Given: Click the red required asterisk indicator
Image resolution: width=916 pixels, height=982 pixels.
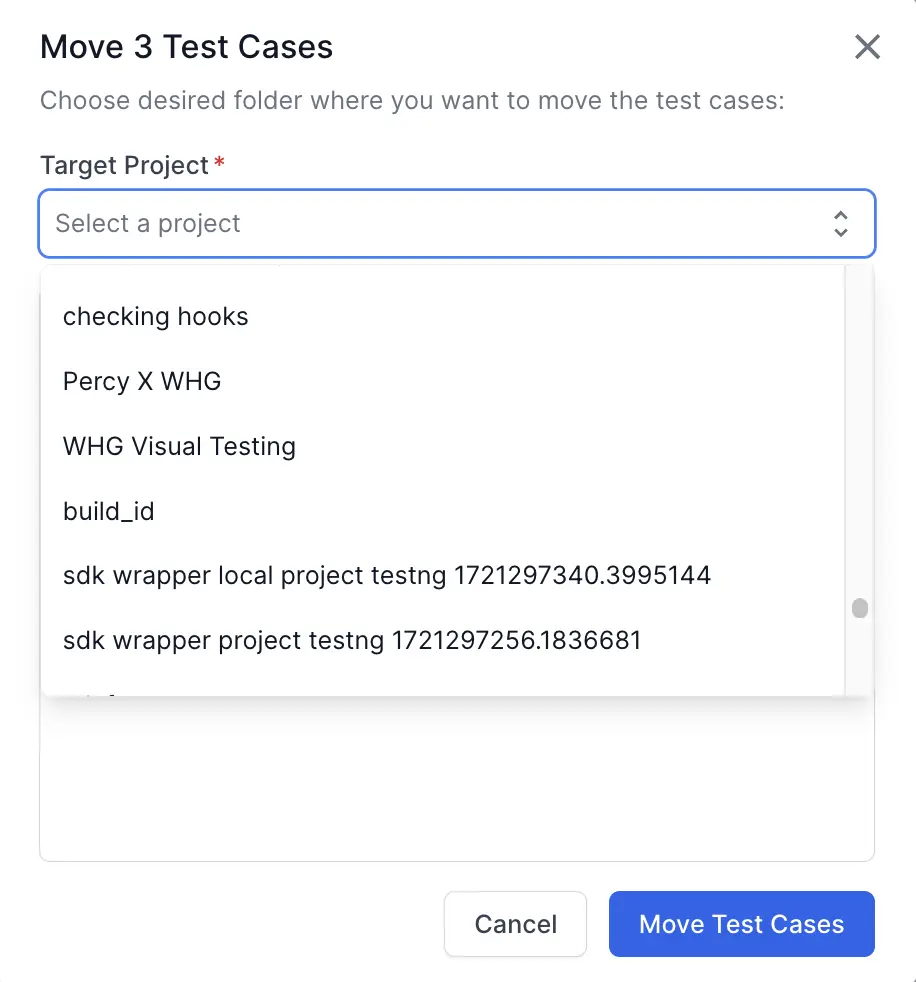Looking at the screenshot, I should pyautogui.click(x=219, y=162).
